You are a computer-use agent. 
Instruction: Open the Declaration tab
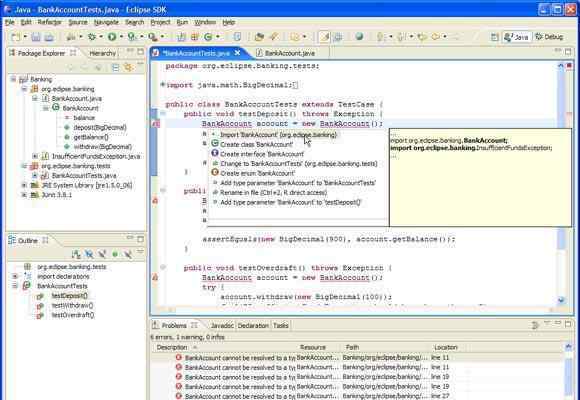(253, 325)
